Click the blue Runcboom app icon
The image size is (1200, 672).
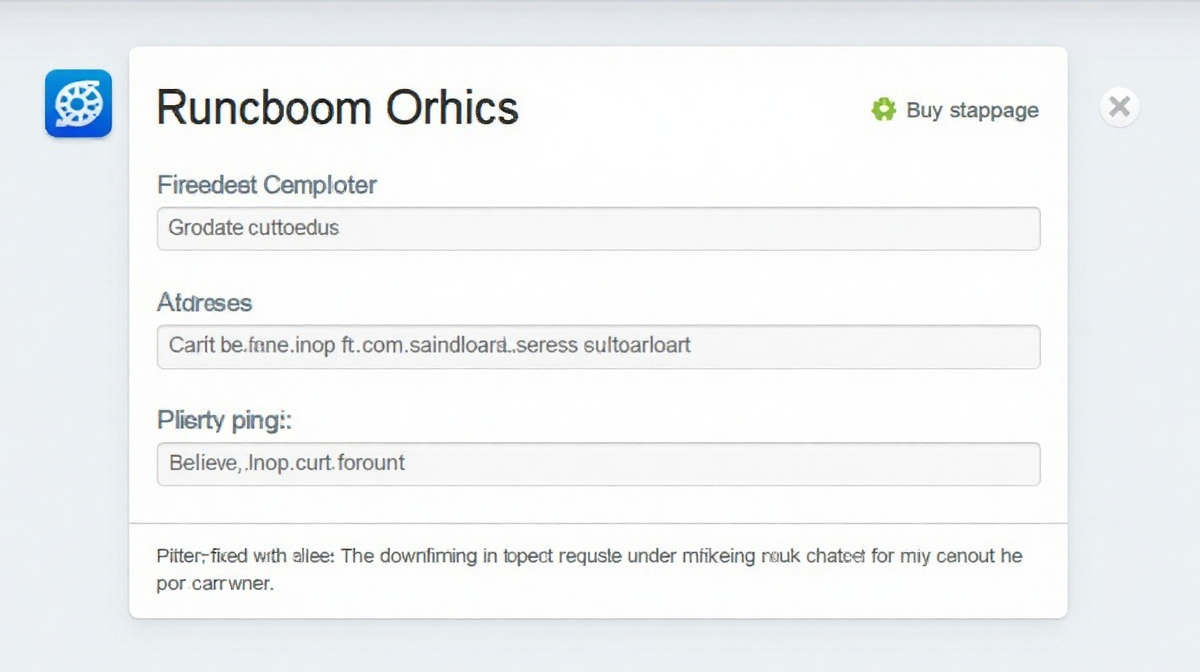coord(78,103)
